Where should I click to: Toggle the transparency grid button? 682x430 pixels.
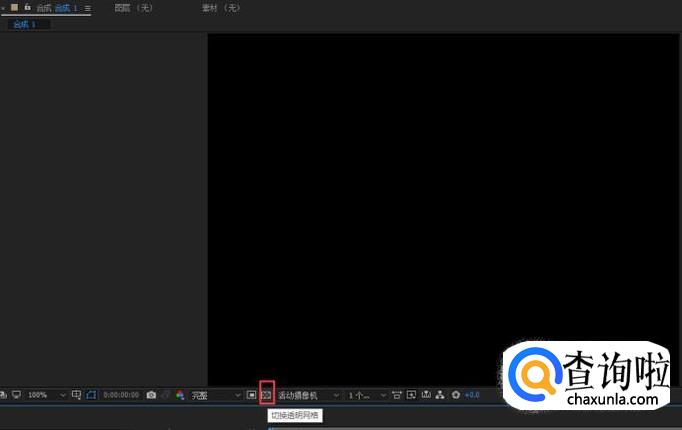tap(266, 395)
